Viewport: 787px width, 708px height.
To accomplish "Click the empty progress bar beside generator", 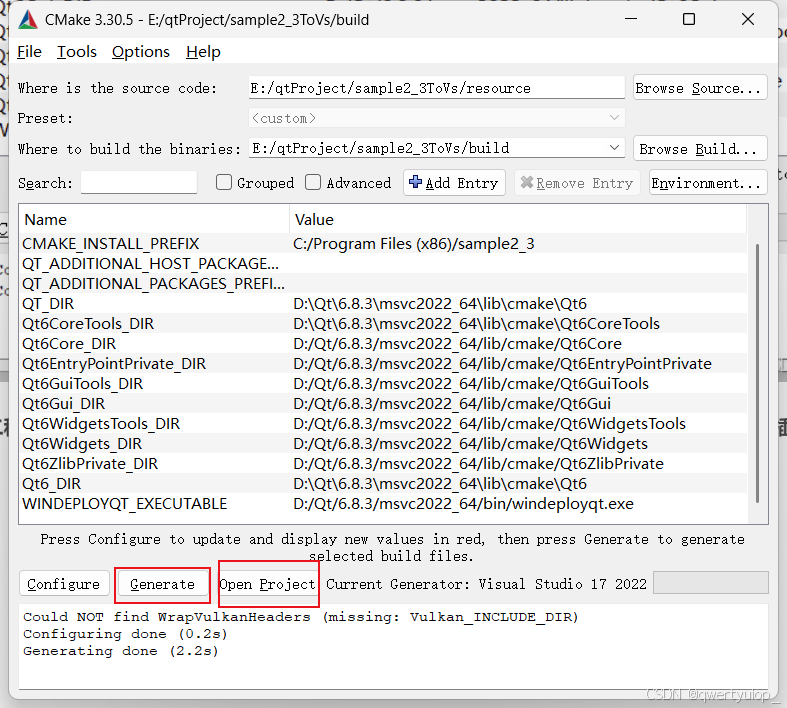I will coord(711,583).
